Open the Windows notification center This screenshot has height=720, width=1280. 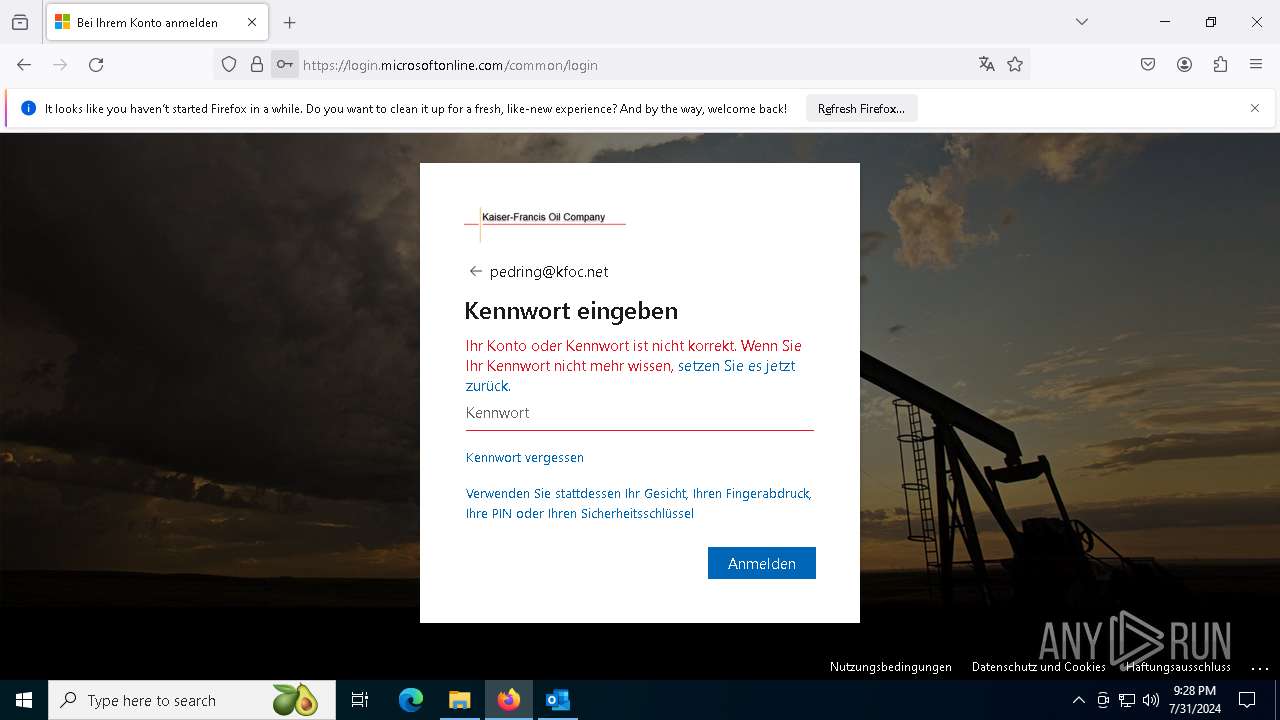pos(1247,700)
